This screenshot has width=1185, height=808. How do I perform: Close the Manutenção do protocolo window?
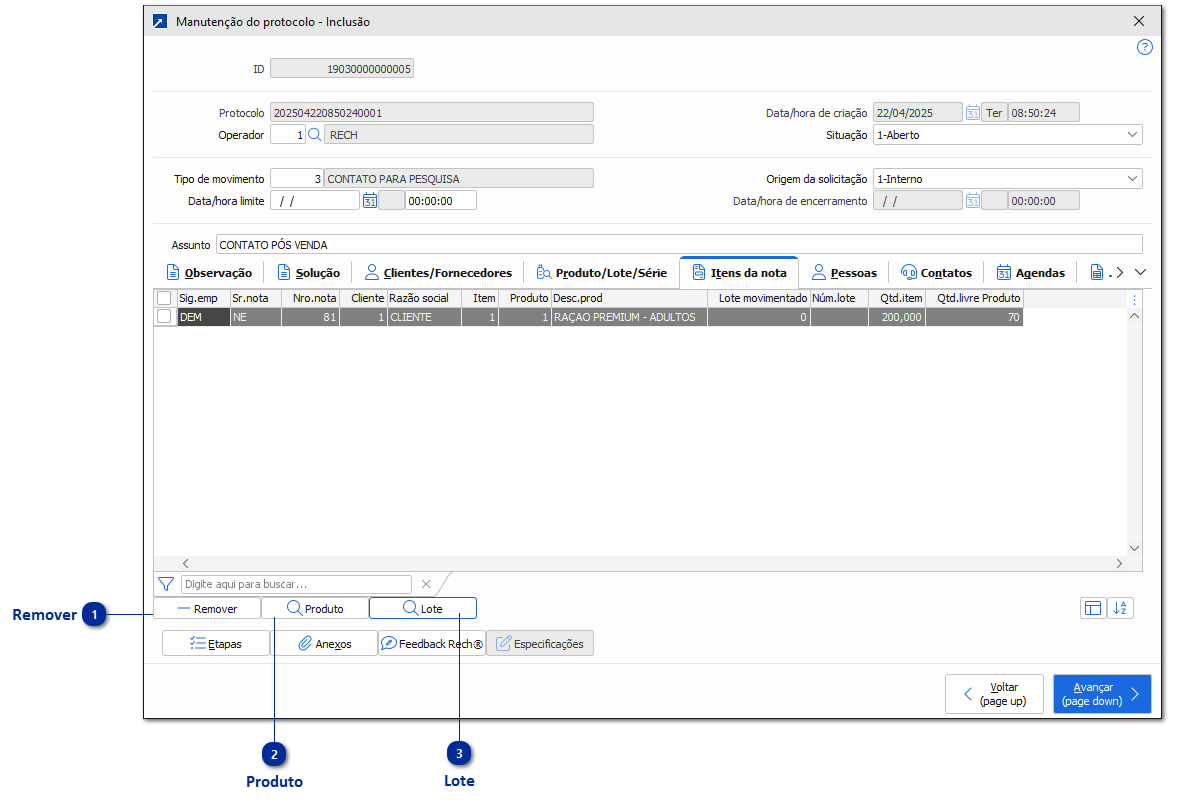click(1139, 21)
